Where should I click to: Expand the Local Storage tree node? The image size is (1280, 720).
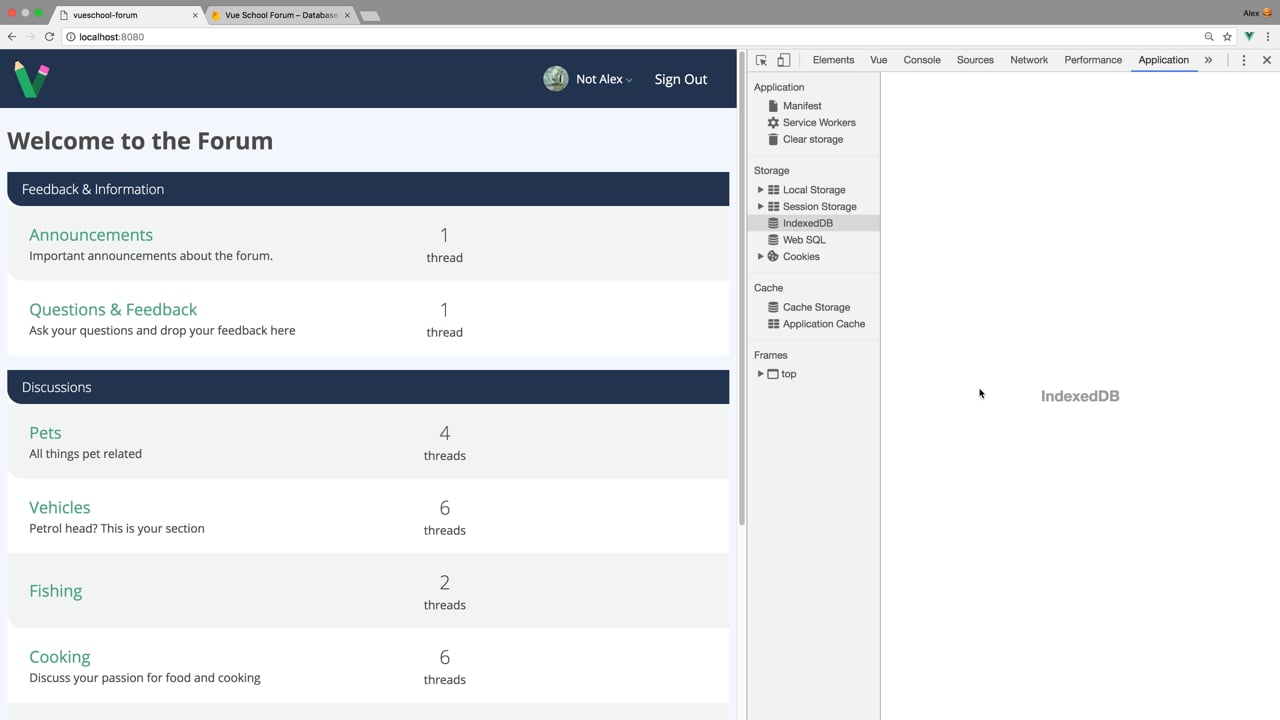[x=760, y=189]
